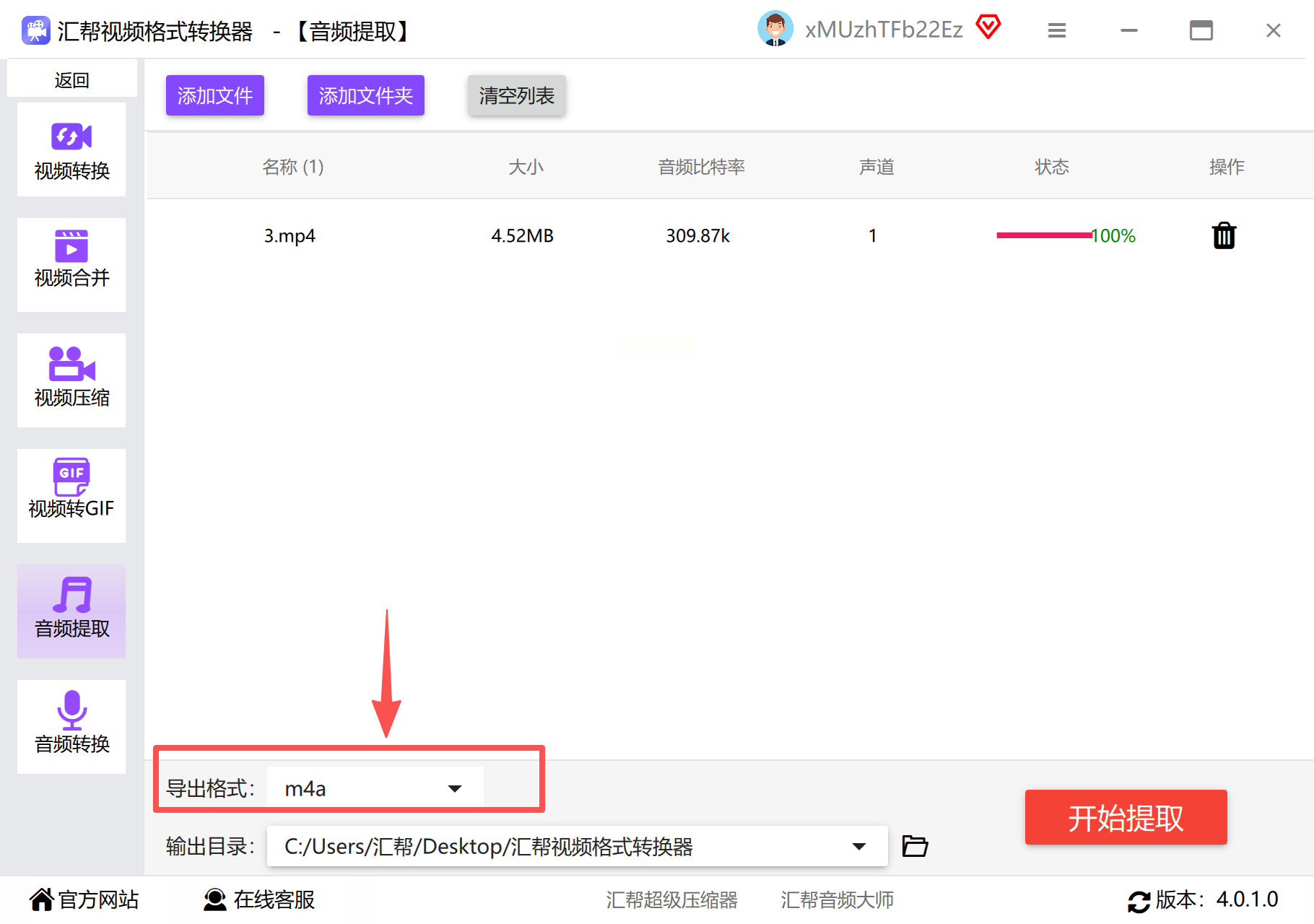Image resolution: width=1314 pixels, height=924 pixels.
Task: Click the Name (名称) column header
Action: coord(292,167)
